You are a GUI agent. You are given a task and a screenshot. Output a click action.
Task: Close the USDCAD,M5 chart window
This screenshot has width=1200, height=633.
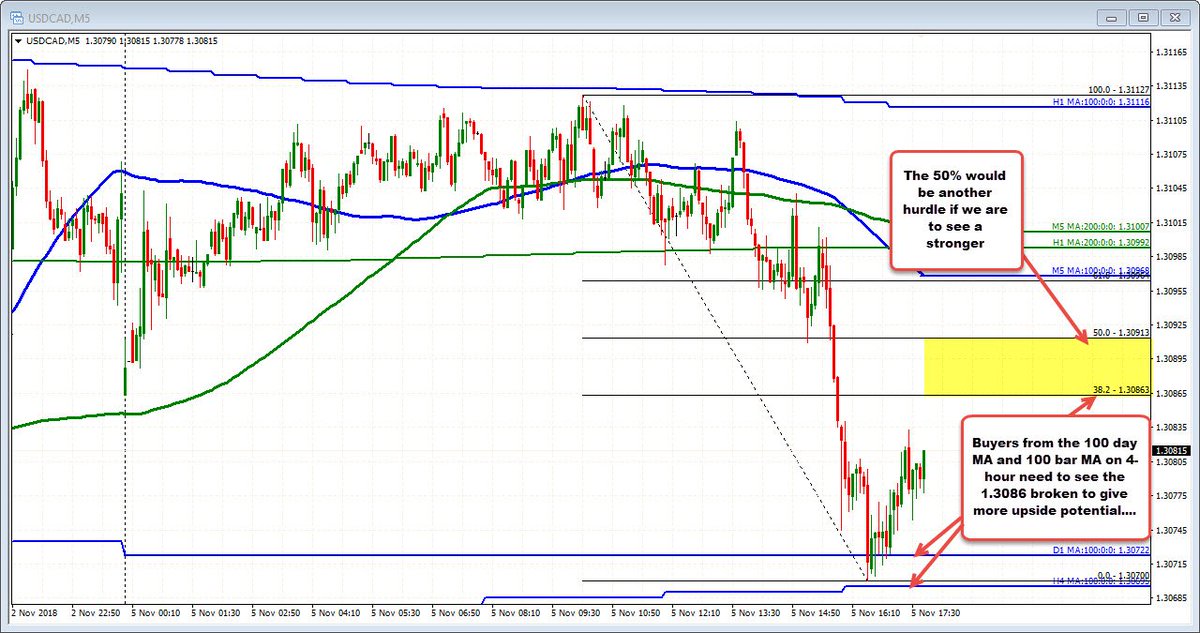(x=1173, y=17)
